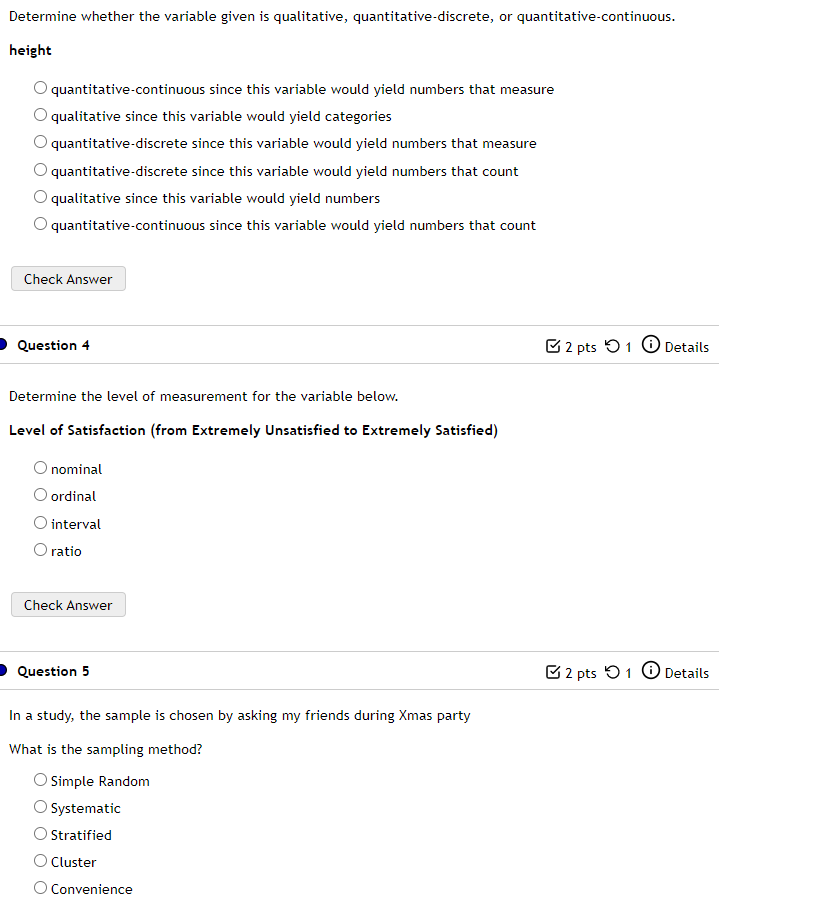Select the ordinal radio button
The height and width of the screenshot is (901, 814).
40,494
